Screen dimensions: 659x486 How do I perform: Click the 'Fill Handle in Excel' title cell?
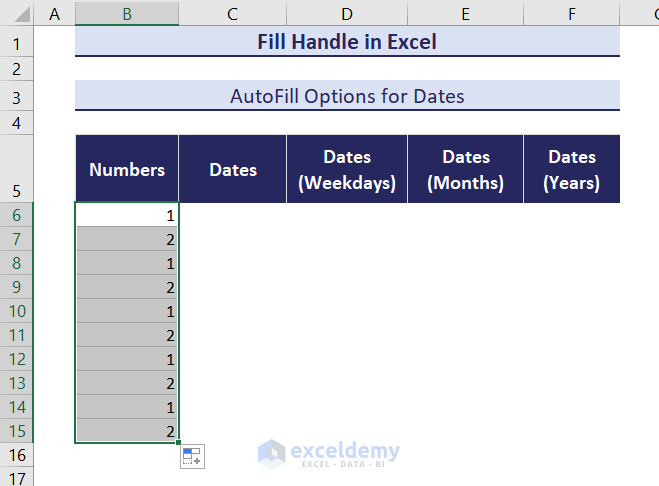pyautogui.click(x=347, y=42)
